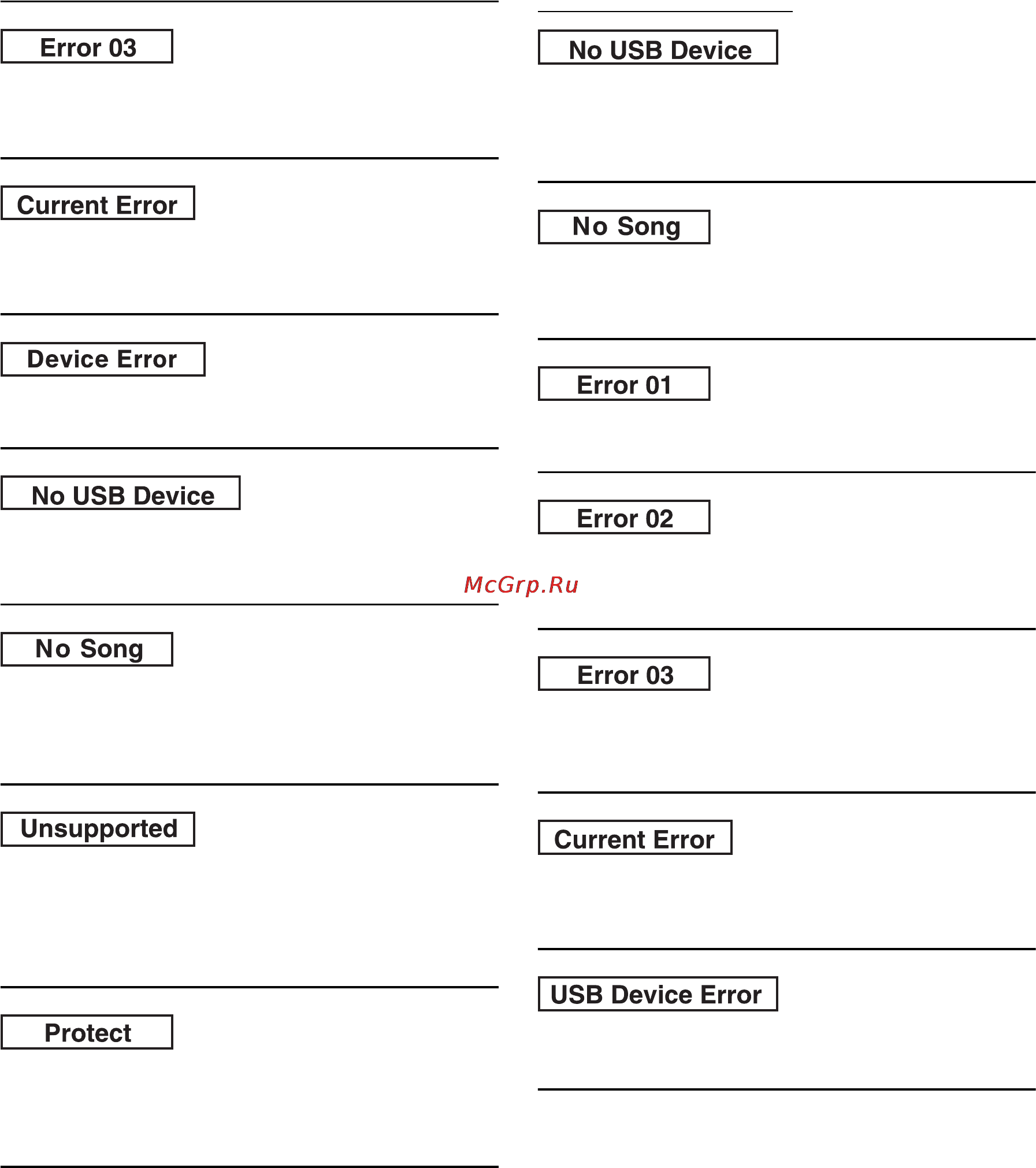Click divider line beneath USB Device Error section
This screenshot has height=1168, width=1036.
tap(786, 1089)
